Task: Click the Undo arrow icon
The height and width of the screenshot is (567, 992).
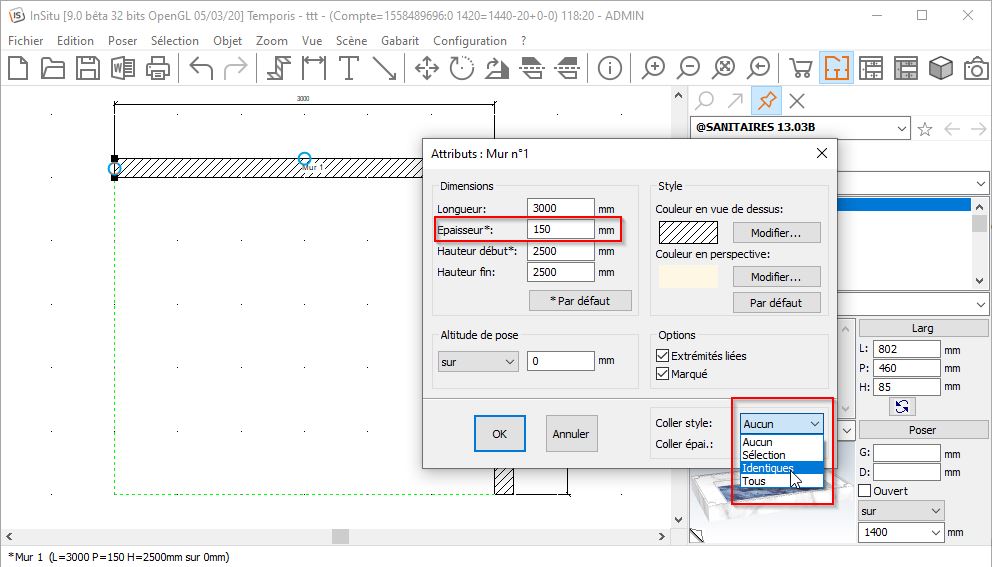Action: coord(201,68)
